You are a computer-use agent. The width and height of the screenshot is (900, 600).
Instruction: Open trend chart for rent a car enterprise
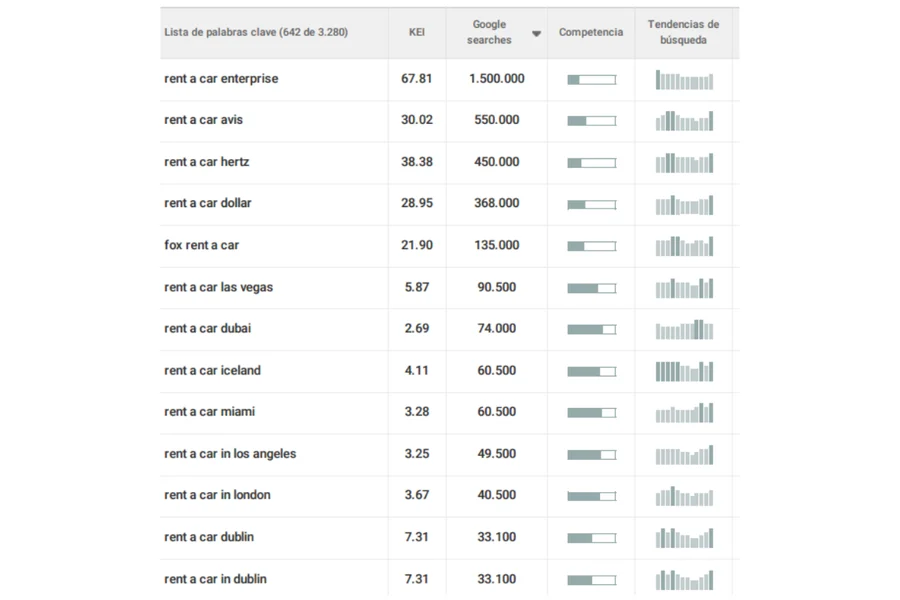684,80
